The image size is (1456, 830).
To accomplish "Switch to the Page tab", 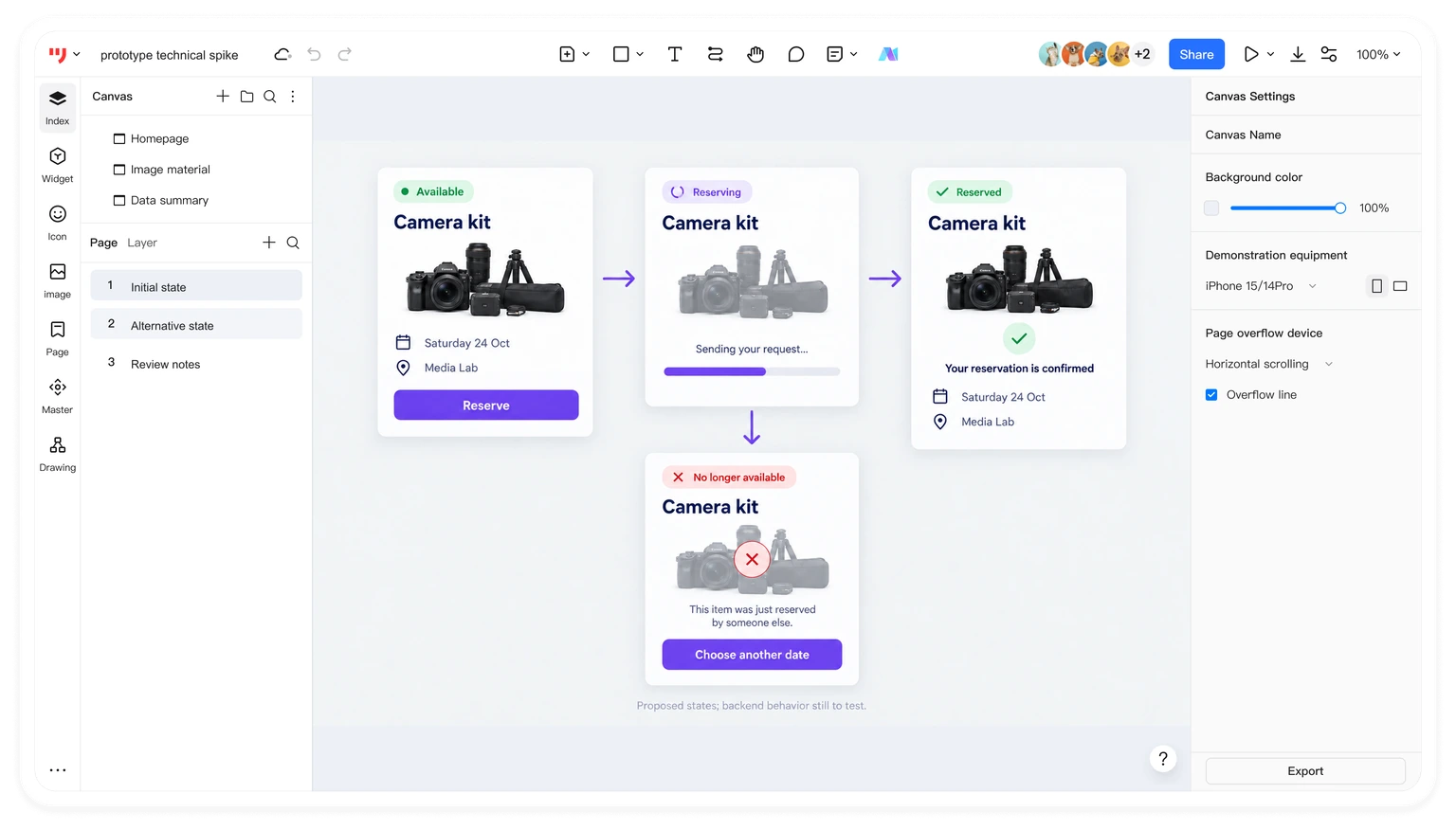I will 103,243.
